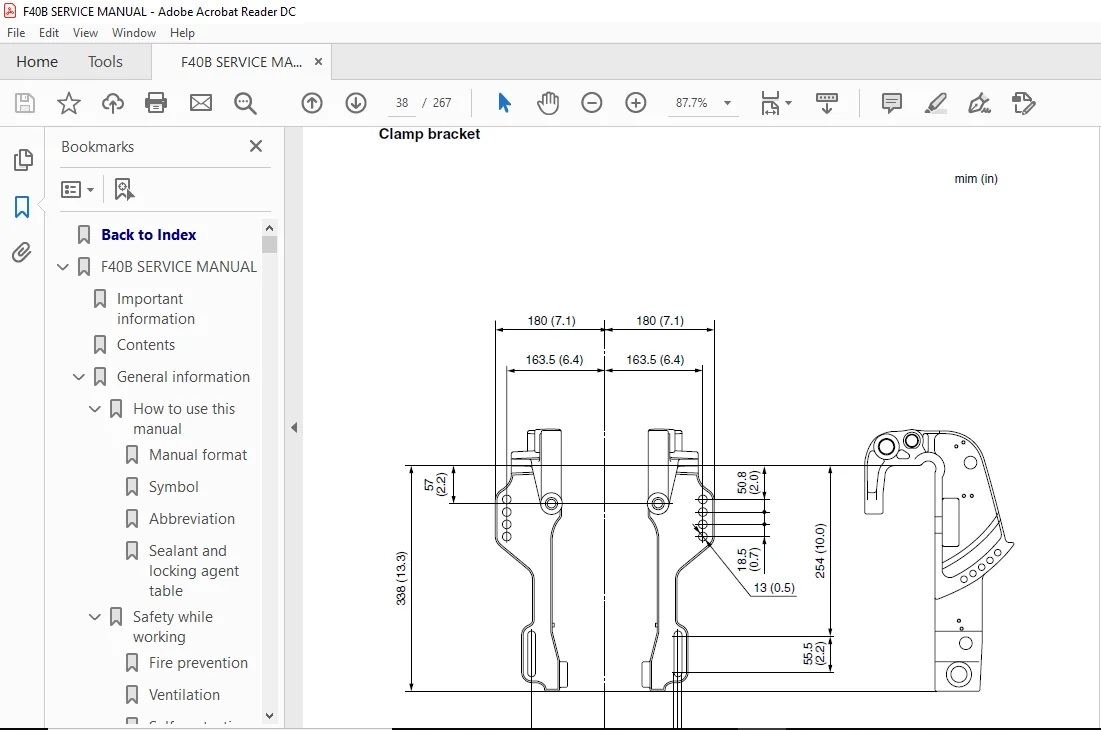Go to the previous page arrow

click(x=312, y=103)
